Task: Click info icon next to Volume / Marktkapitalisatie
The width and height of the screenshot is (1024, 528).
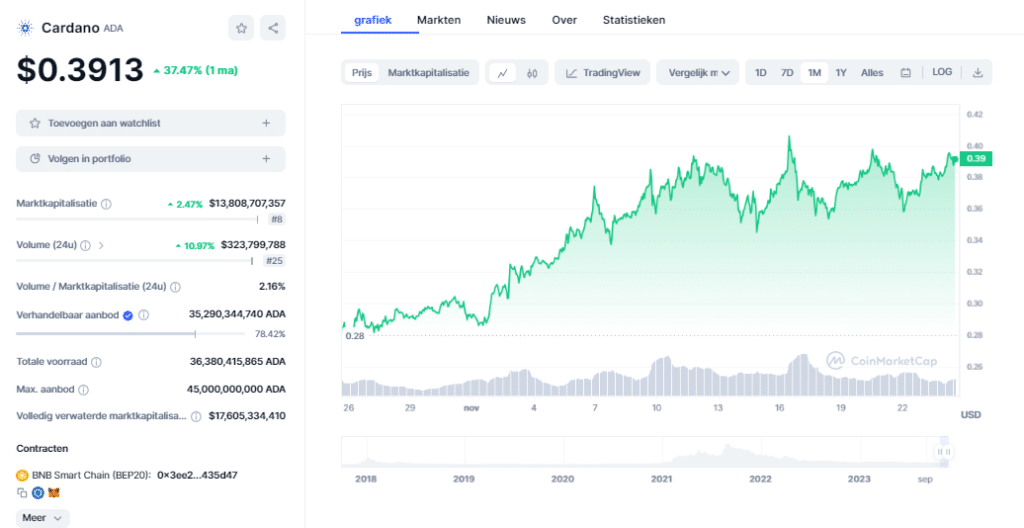Action: click(175, 287)
